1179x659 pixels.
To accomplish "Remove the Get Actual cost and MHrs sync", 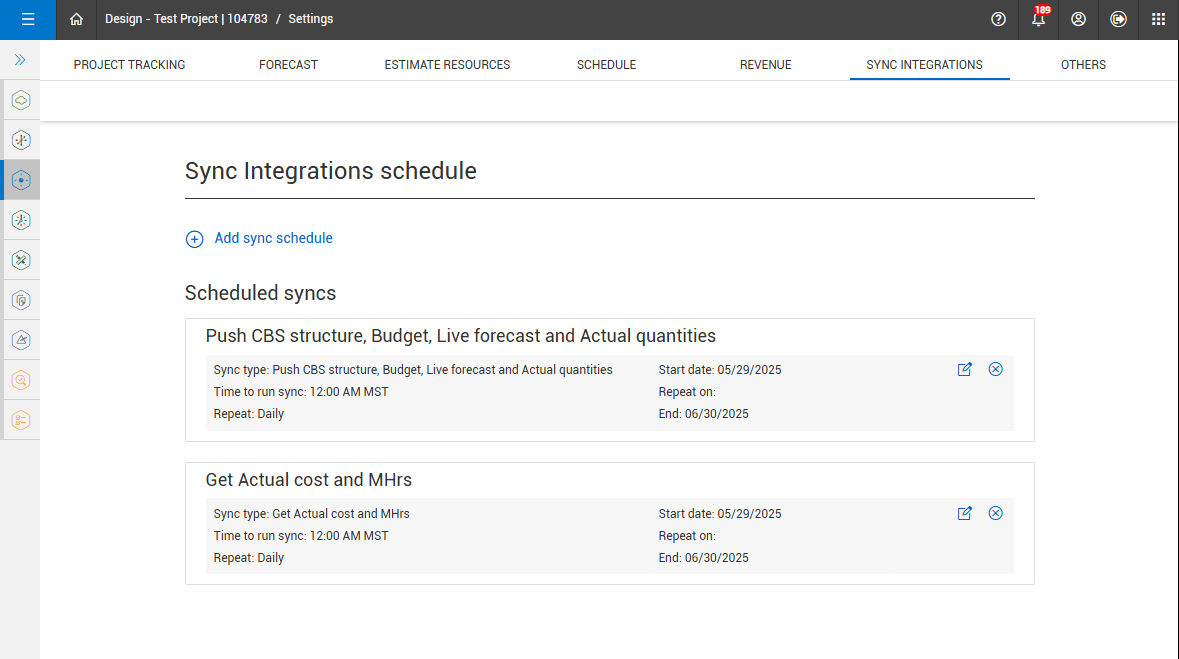I will [995, 513].
